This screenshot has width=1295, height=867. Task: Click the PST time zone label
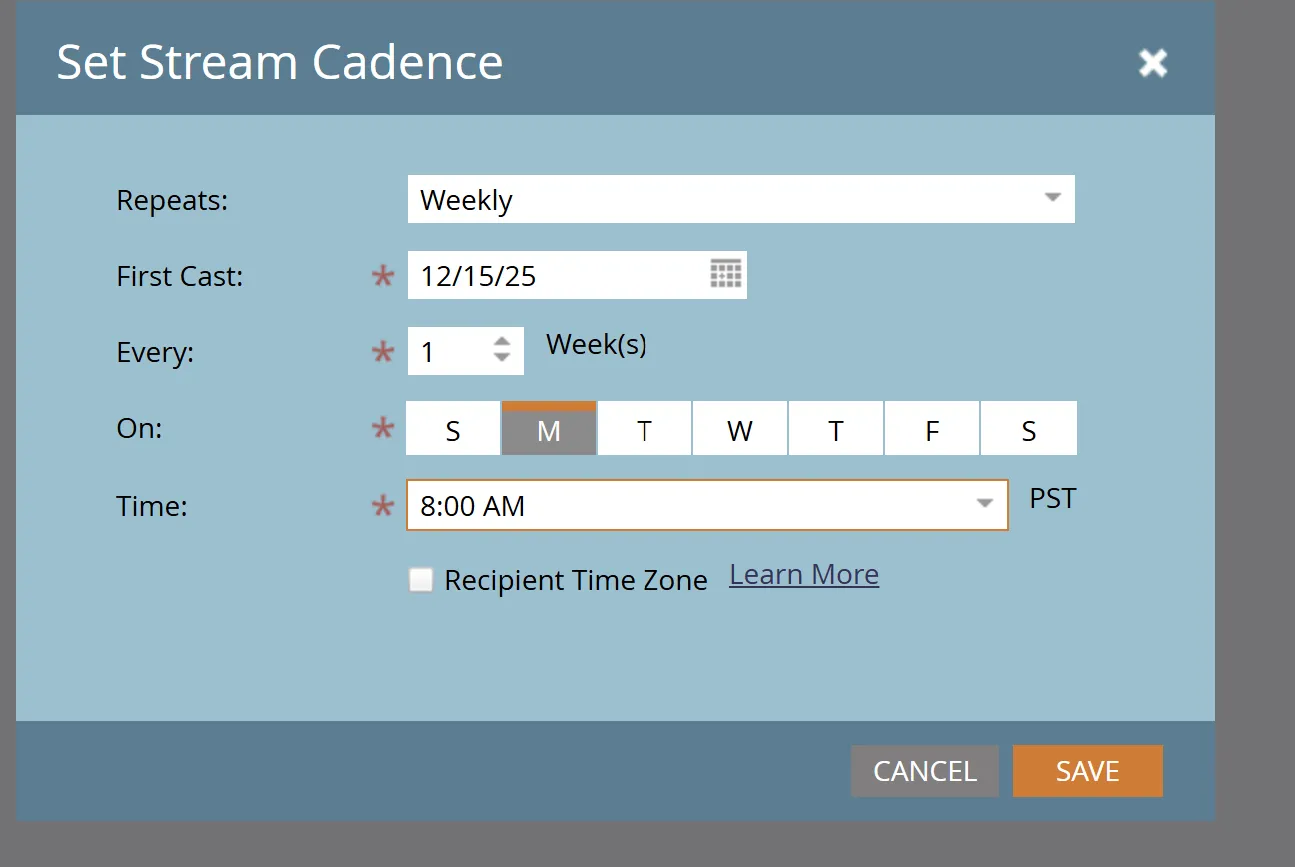[x=1053, y=498]
